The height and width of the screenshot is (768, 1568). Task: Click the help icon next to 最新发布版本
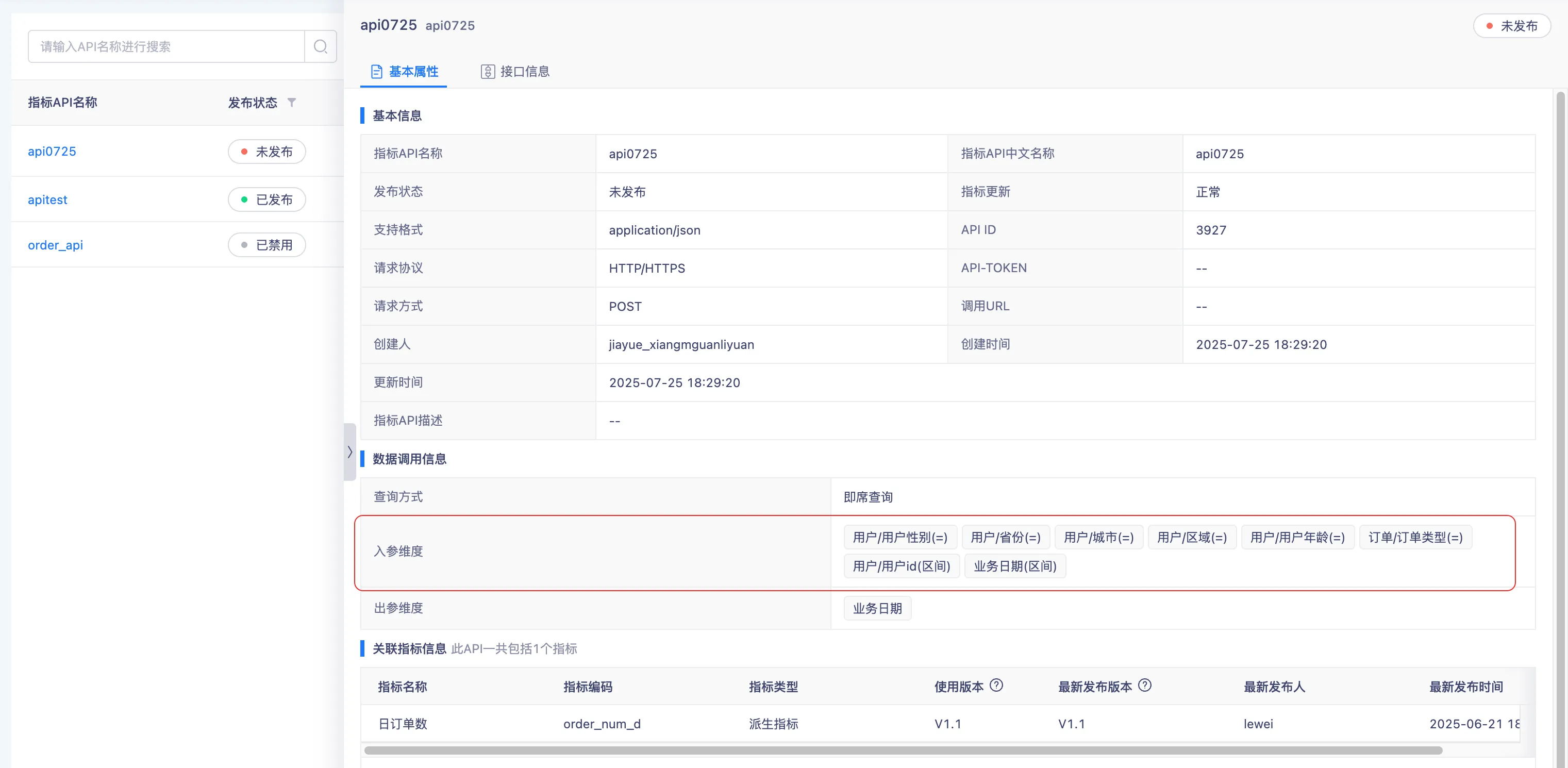[x=1144, y=685]
